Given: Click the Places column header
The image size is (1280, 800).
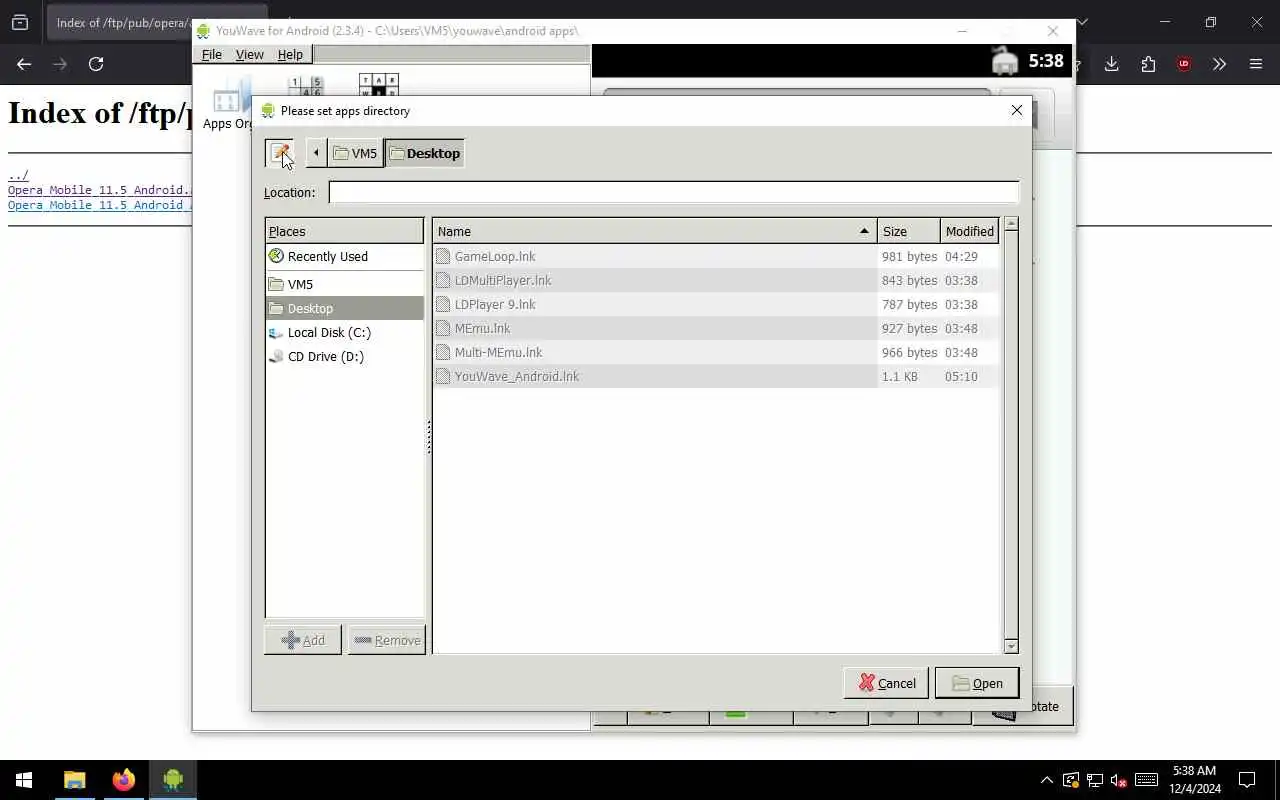Looking at the screenshot, I should 345,231.
